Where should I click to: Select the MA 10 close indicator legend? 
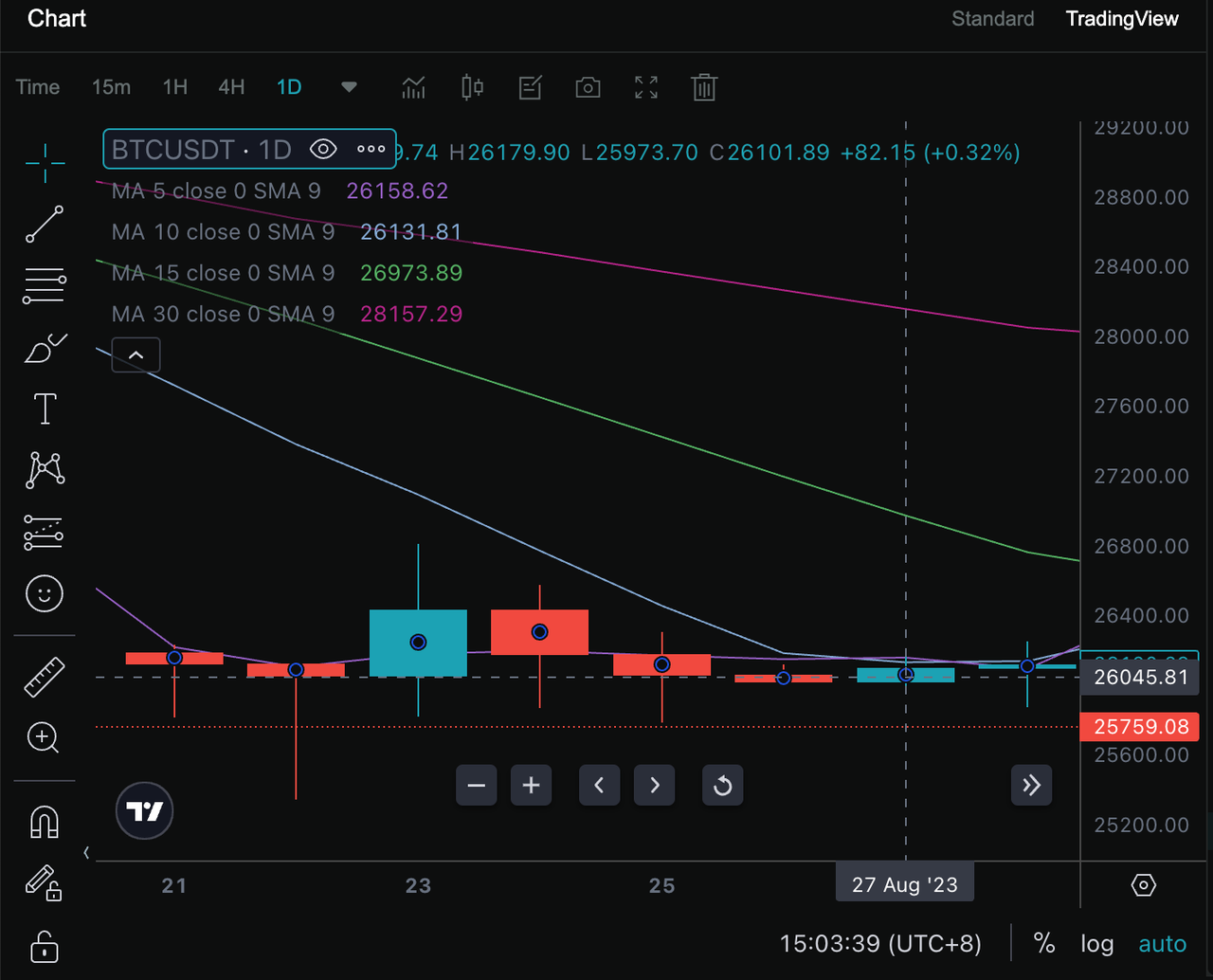click(223, 232)
